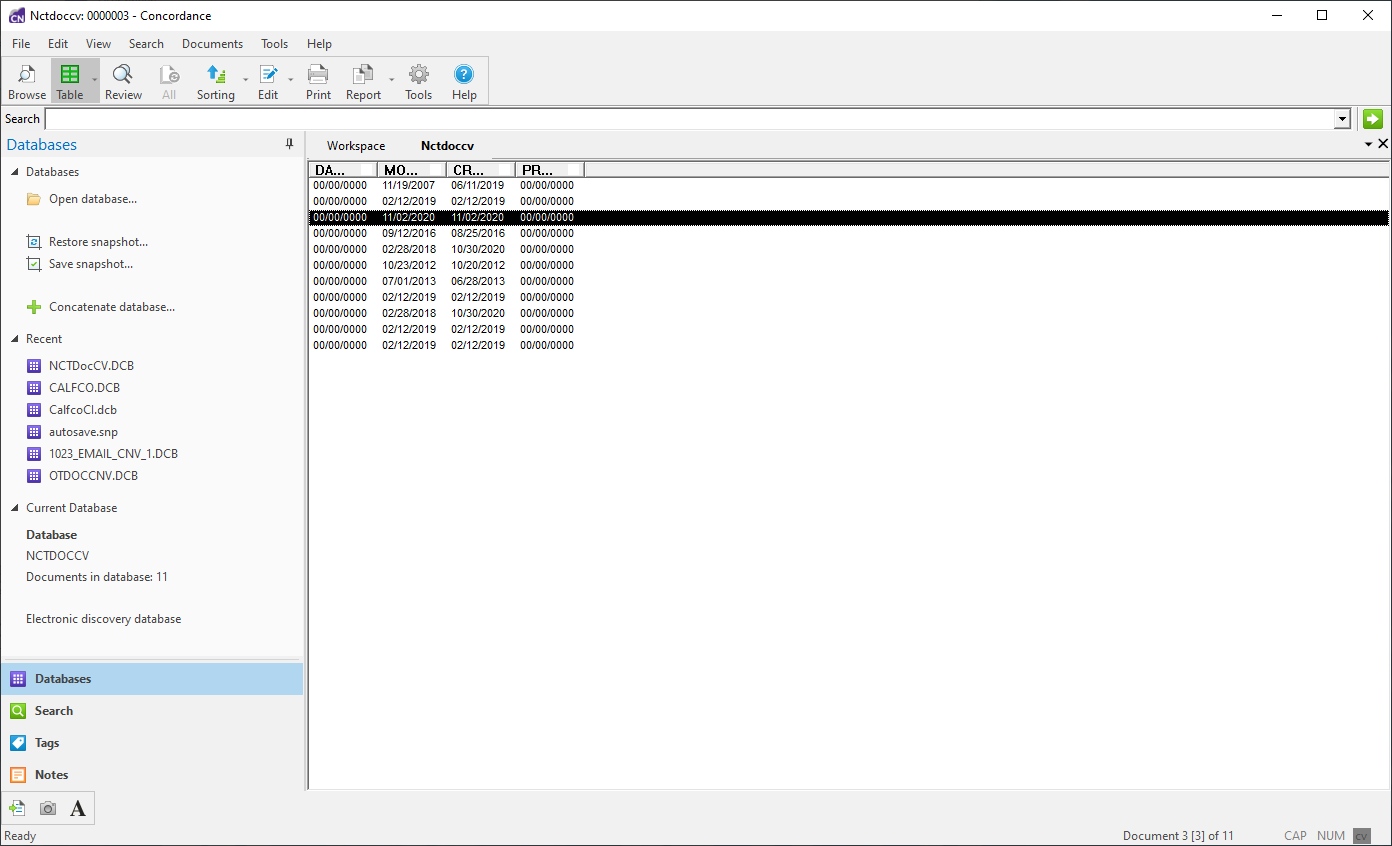1392x846 pixels.
Task: Open the Tools gear toolbar button
Action: click(x=418, y=81)
